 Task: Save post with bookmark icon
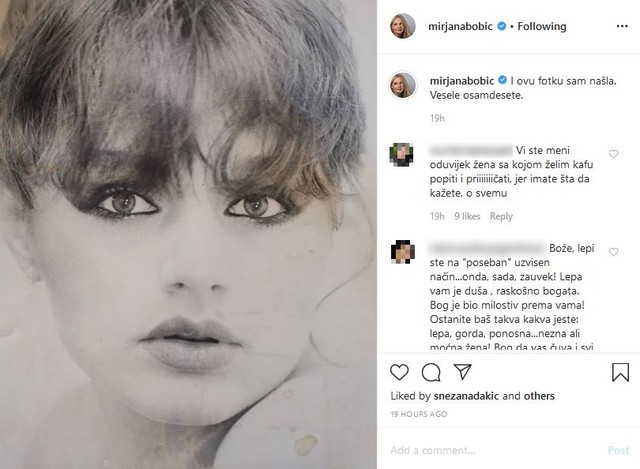point(620,372)
